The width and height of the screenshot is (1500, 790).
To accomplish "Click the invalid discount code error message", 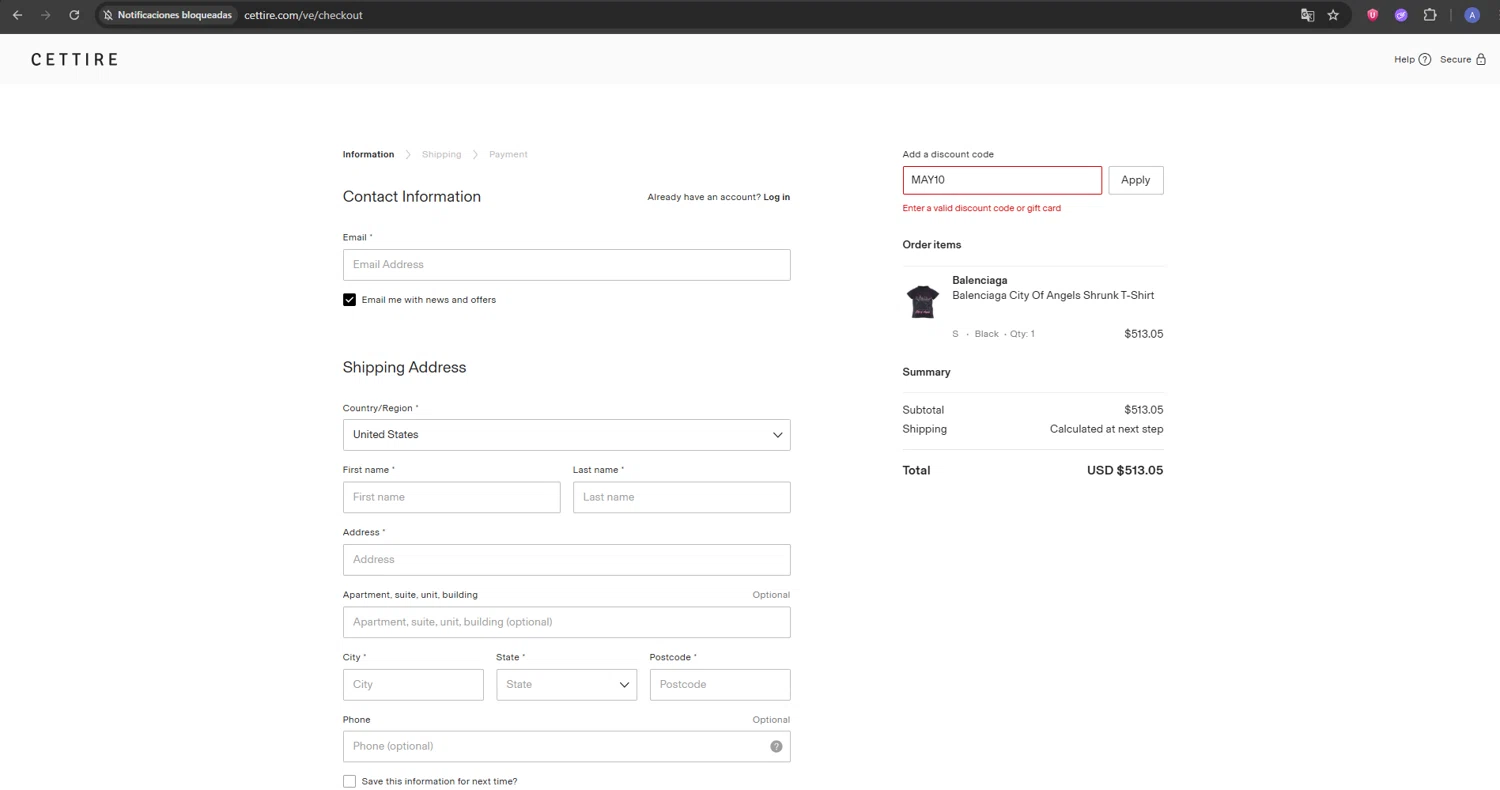I will pyautogui.click(x=982, y=208).
